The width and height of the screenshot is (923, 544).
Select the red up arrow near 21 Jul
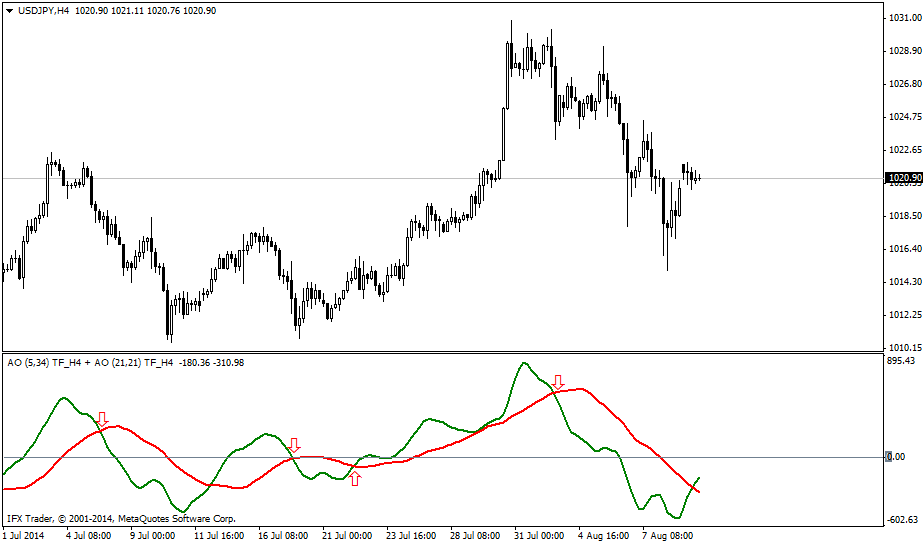point(354,478)
